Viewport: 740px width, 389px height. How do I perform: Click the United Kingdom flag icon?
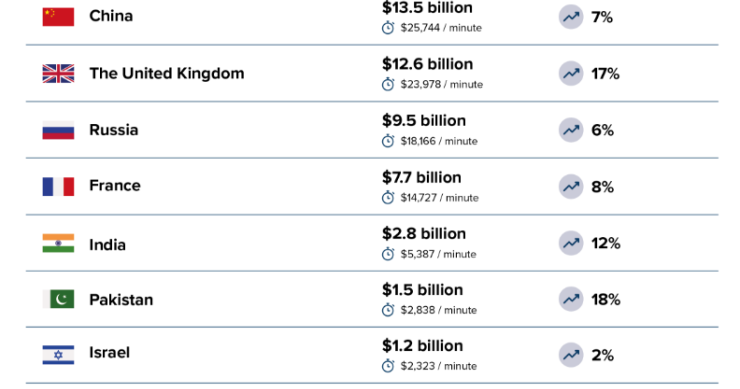tap(58, 74)
